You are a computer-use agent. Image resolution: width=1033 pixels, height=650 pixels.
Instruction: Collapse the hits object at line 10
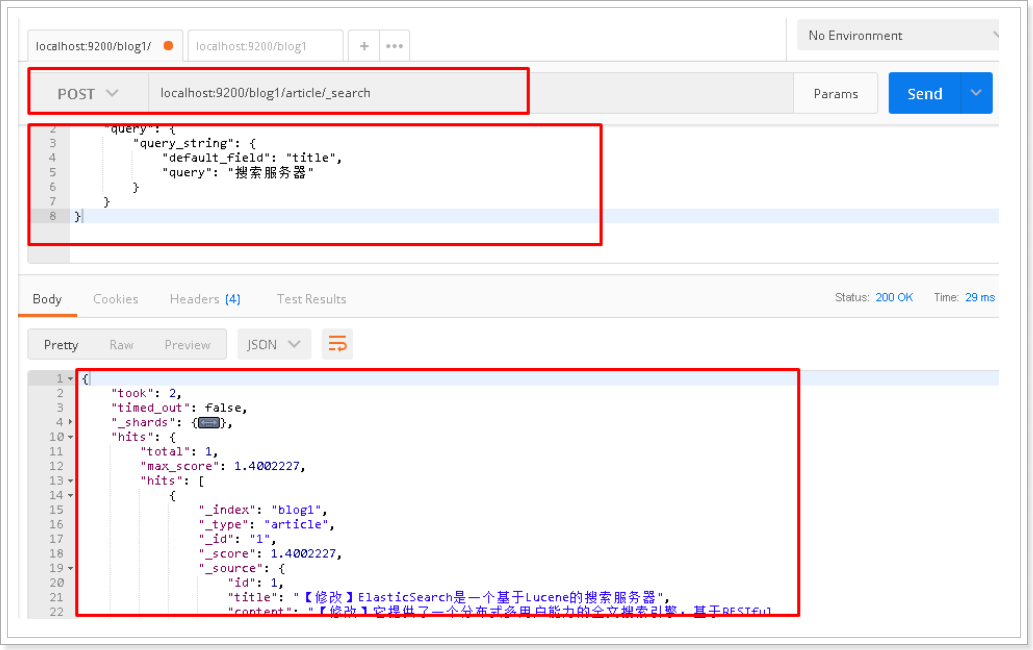point(70,437)
